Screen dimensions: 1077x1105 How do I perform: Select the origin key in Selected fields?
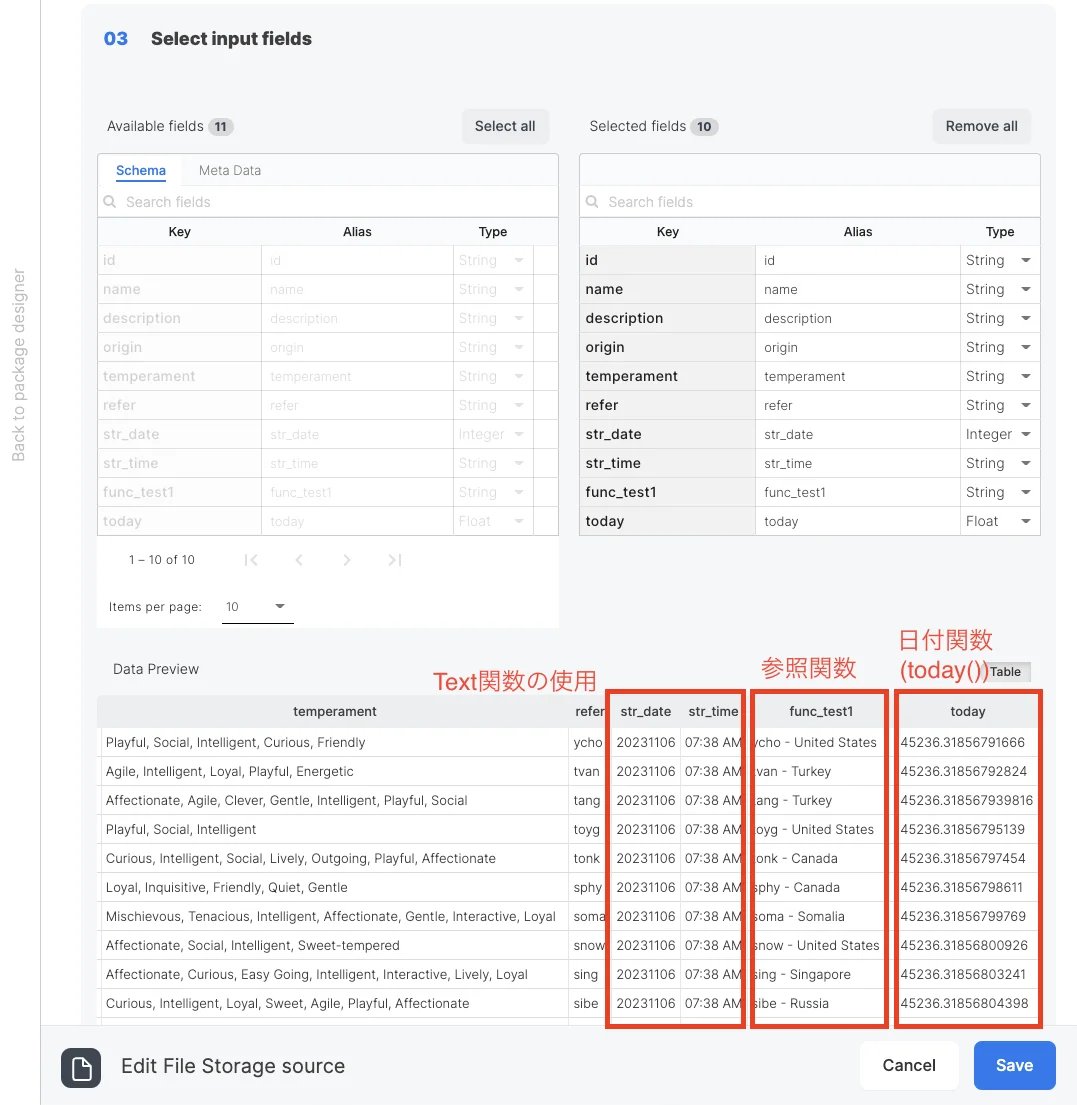click(x=667, y=347)
